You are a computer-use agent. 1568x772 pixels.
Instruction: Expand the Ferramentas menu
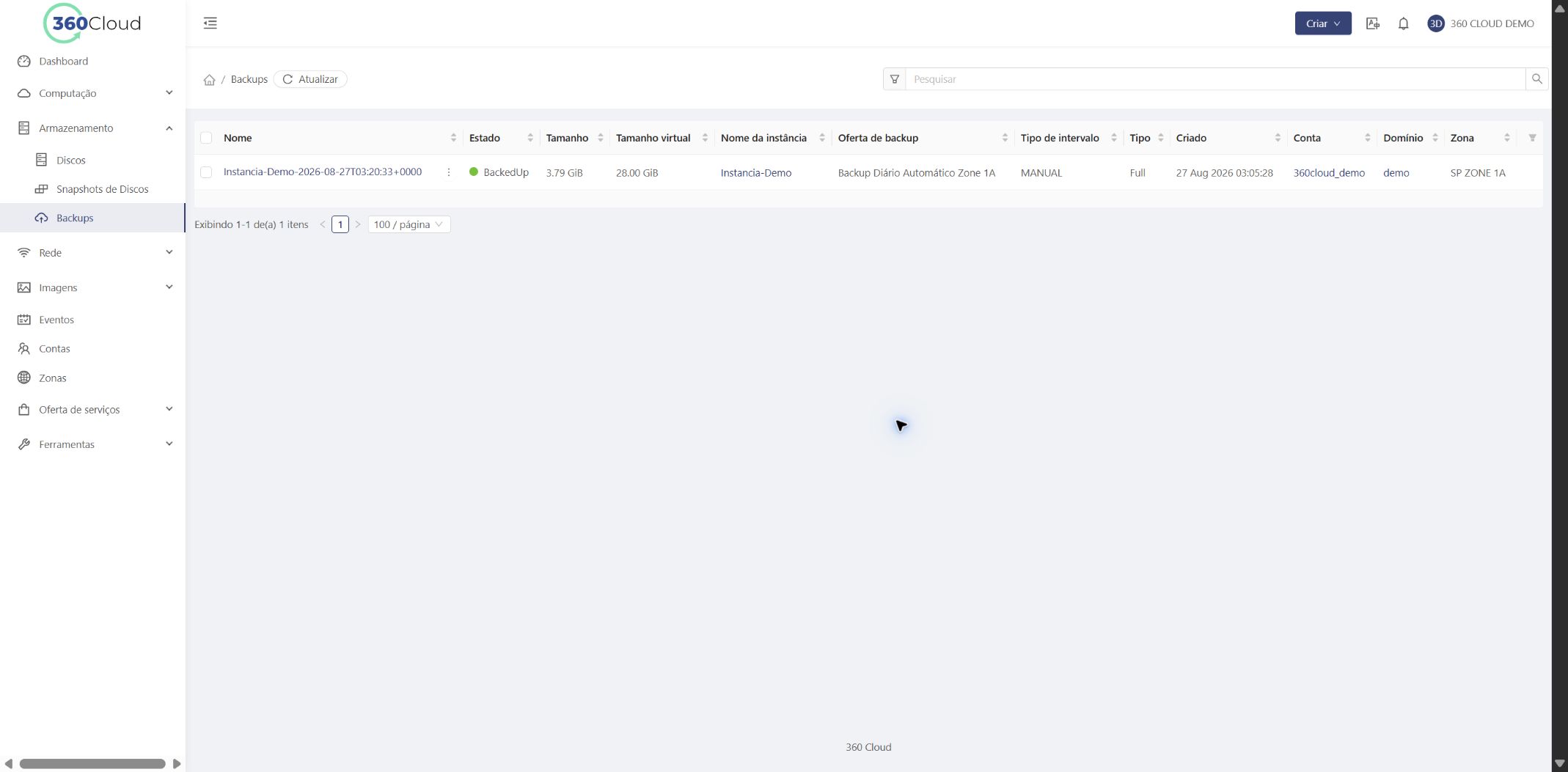(x=92, y=444)
